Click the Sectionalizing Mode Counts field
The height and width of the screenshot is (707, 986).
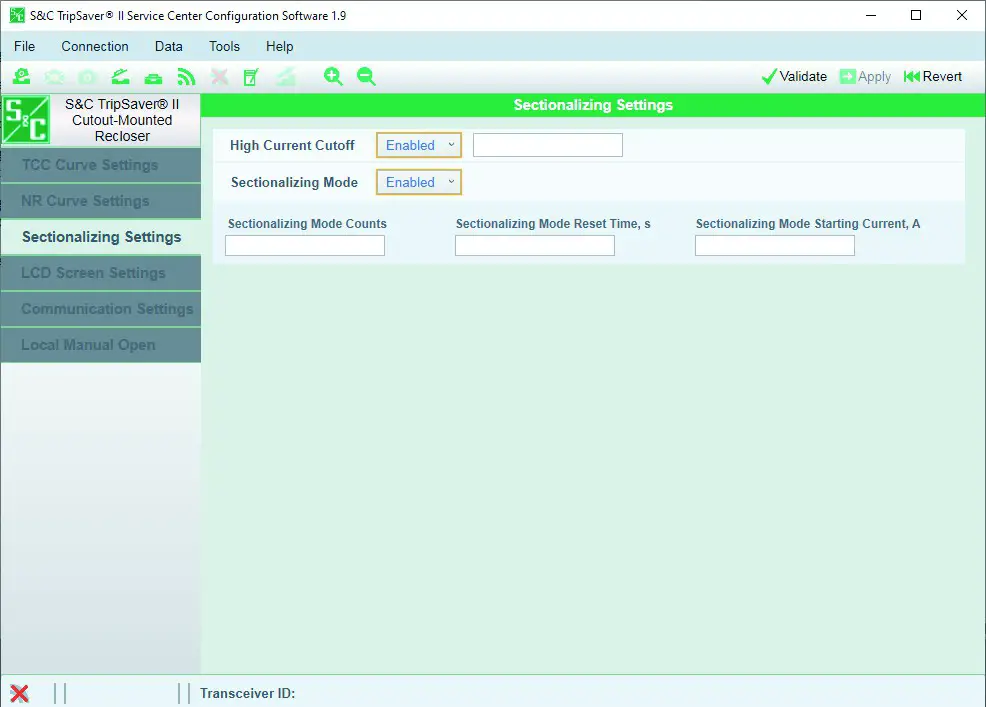pyautogui.click(x=305, y=246)
